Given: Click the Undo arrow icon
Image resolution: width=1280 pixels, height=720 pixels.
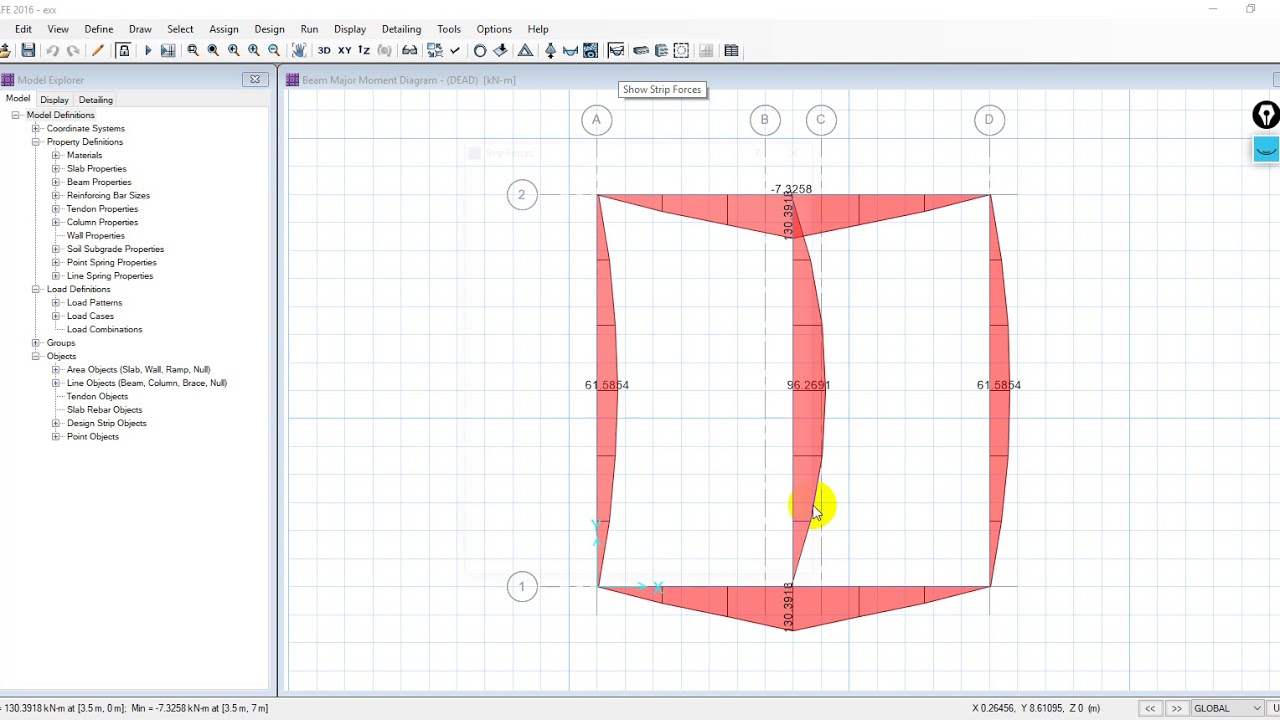Looking at the screenshot, I should pyautogui.click(x=53, y=51).
